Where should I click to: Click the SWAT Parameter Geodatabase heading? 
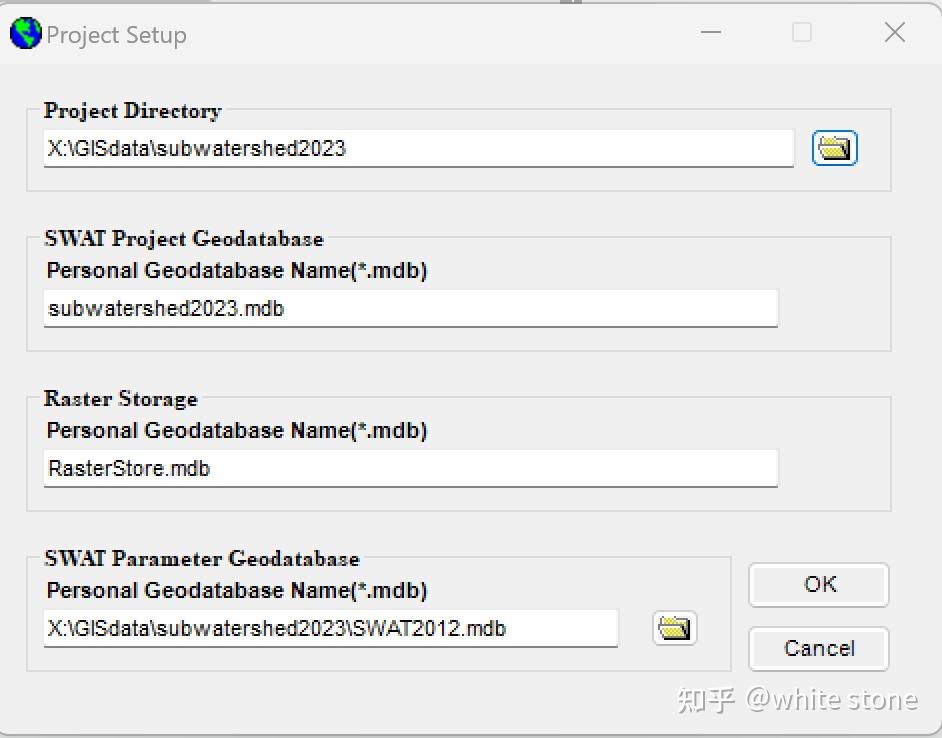coord(202,559)
